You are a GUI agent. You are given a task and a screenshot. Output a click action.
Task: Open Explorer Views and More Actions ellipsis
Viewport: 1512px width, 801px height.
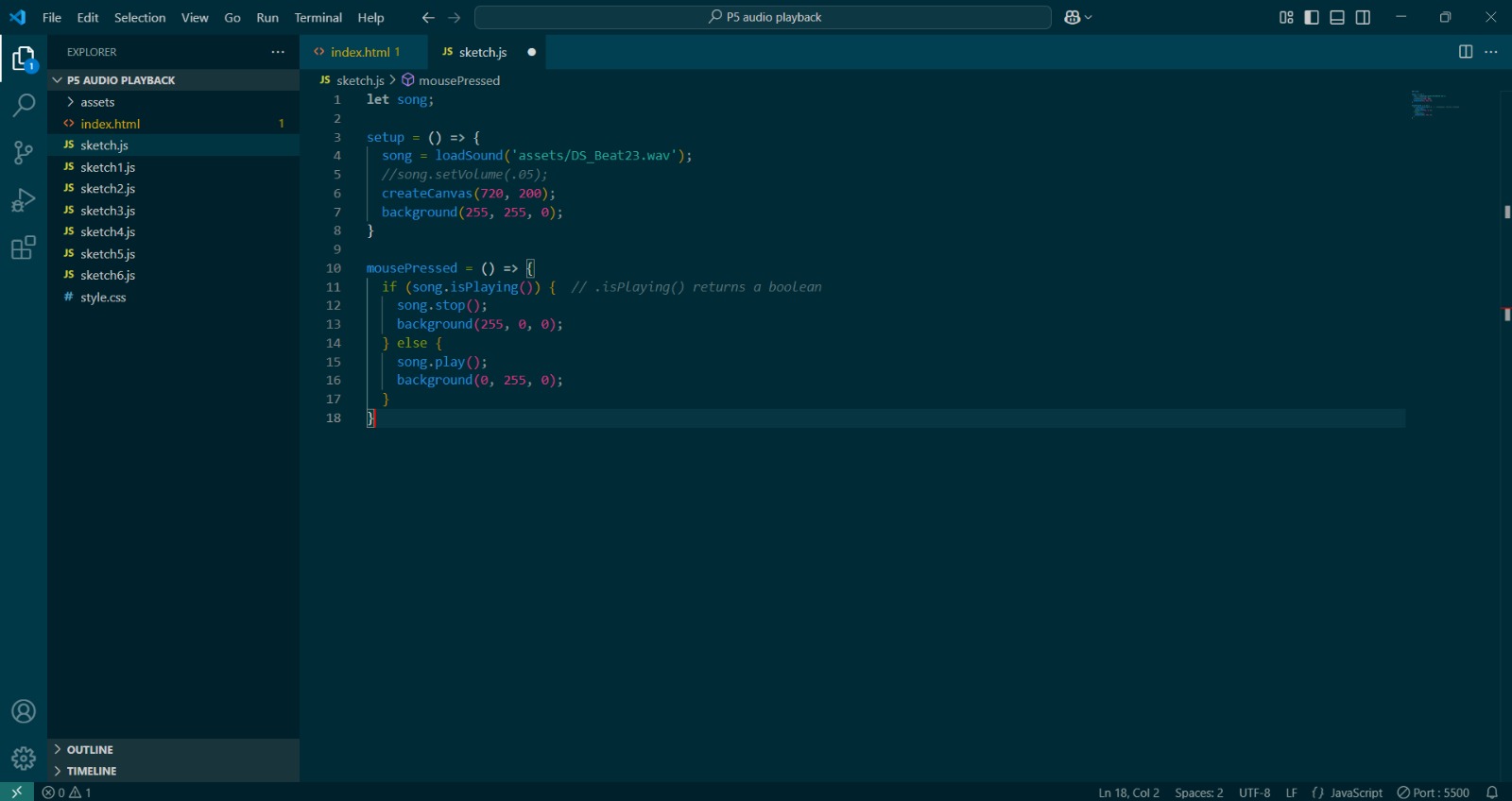point(278,52)
